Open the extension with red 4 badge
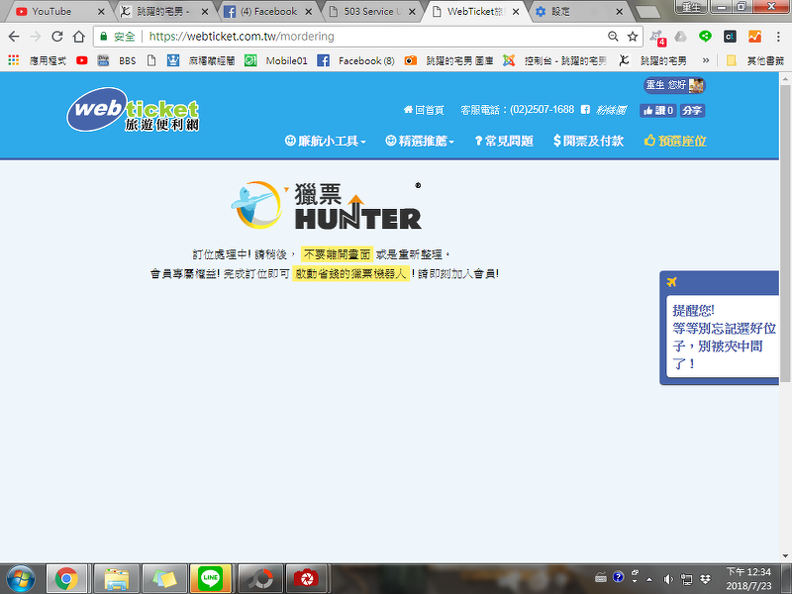 point(658,37)
